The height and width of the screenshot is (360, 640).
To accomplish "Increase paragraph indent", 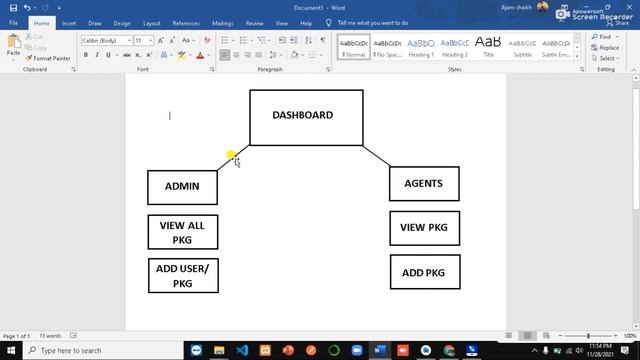I will click(x=293, y=40).
